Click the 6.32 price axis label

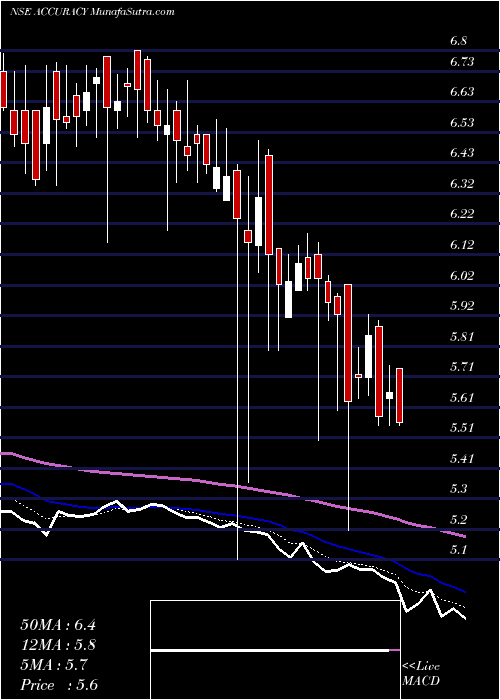(x=462, y=183)
